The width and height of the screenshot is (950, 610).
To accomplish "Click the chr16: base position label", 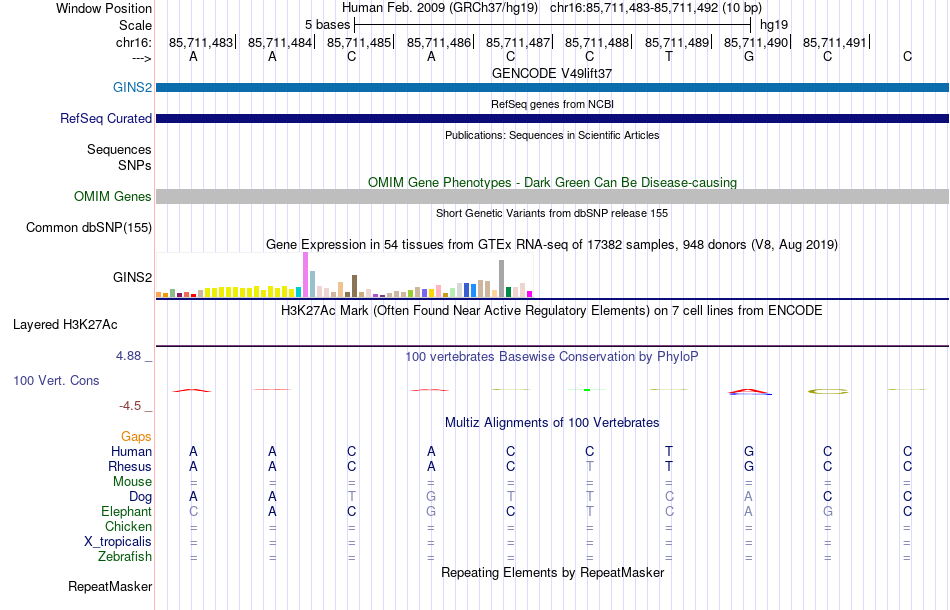I will (133, 42).
